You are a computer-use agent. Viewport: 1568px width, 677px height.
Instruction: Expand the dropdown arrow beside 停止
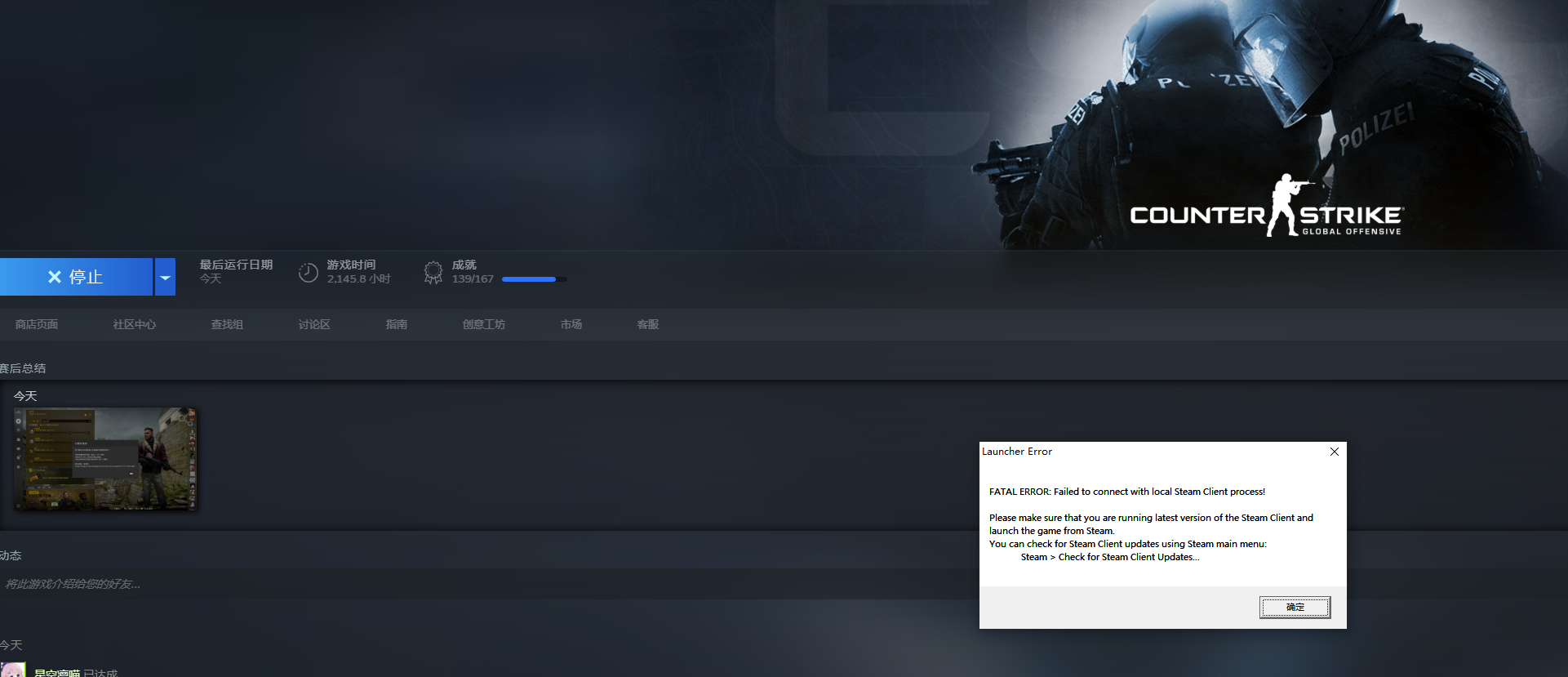pyautogui.click(x=165, y=278)
